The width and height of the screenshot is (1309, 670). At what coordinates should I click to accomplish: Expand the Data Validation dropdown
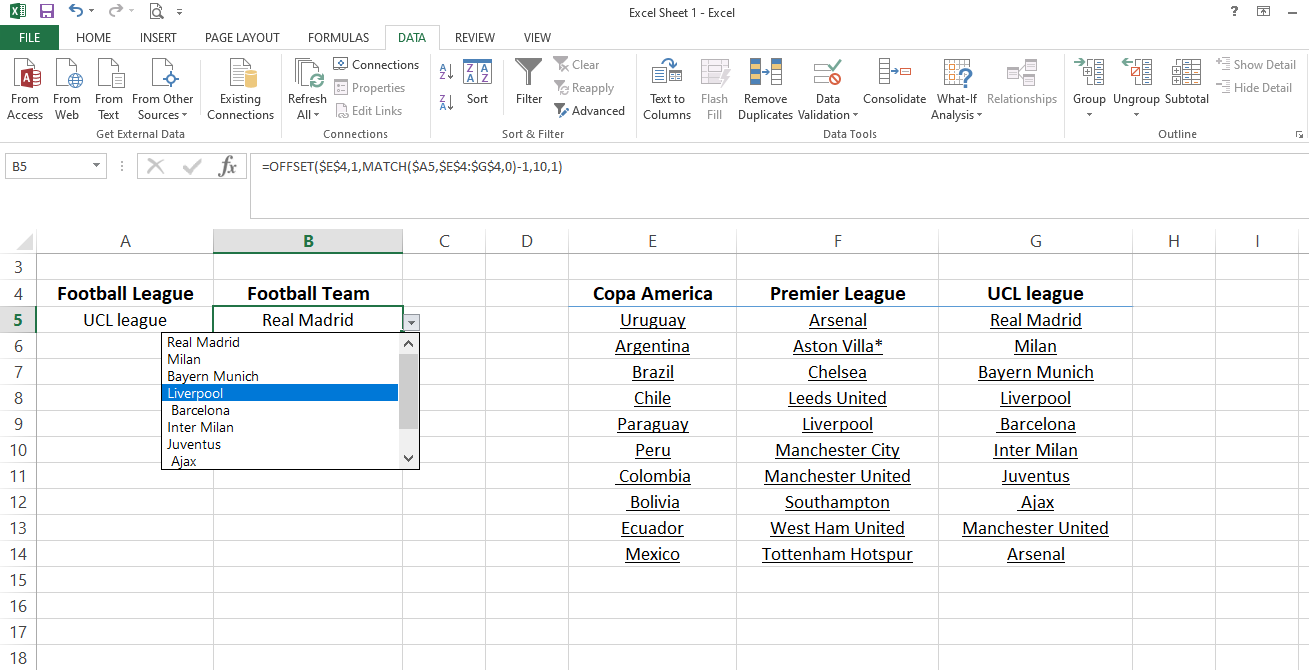pos(856,115)
